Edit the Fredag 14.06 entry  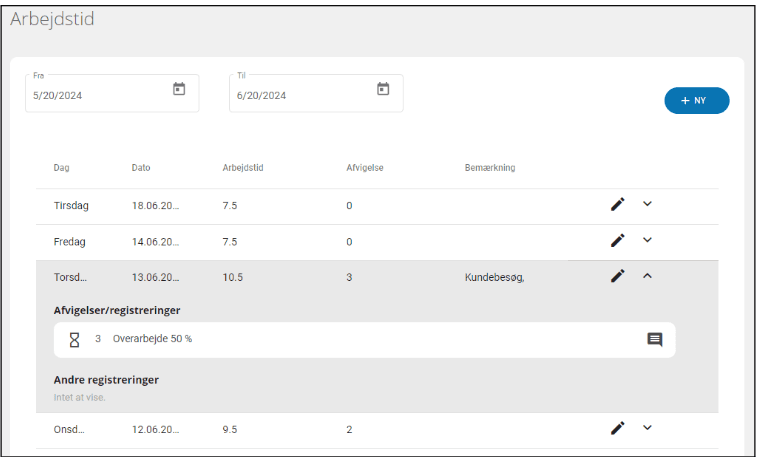tap(617, 241)
